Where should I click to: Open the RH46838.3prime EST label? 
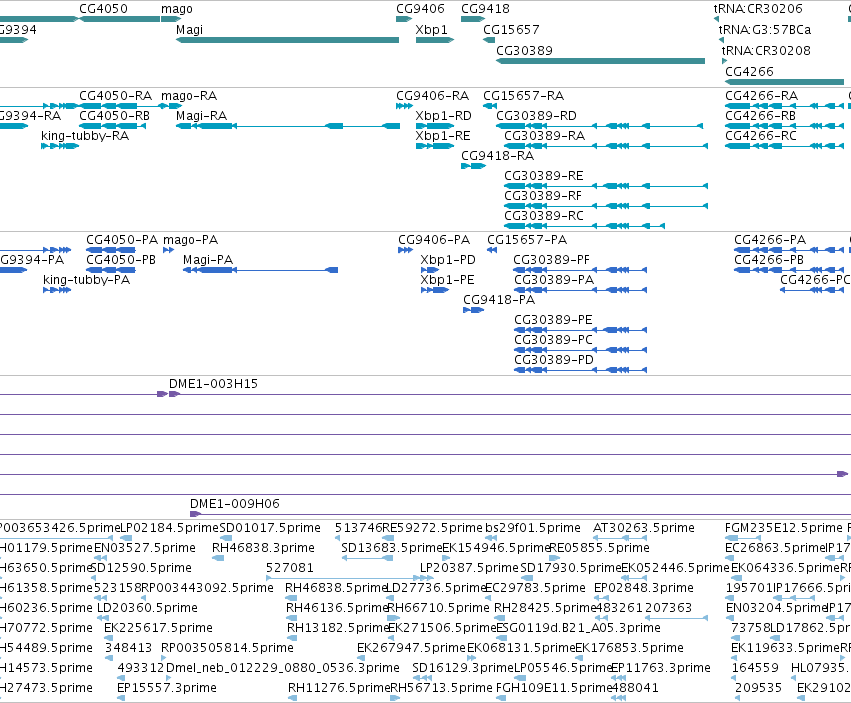tap(263, 548)
